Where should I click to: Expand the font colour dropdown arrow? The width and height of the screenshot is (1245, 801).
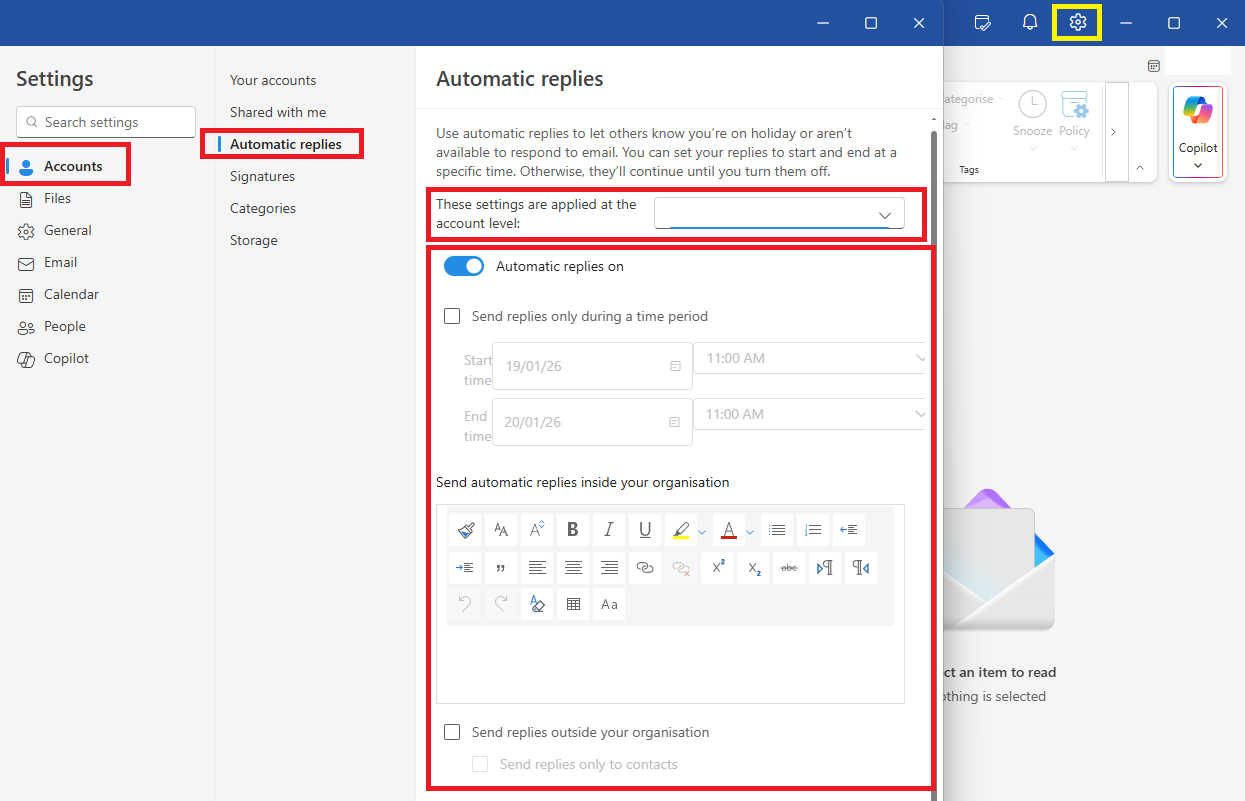(x=750, y=531)
